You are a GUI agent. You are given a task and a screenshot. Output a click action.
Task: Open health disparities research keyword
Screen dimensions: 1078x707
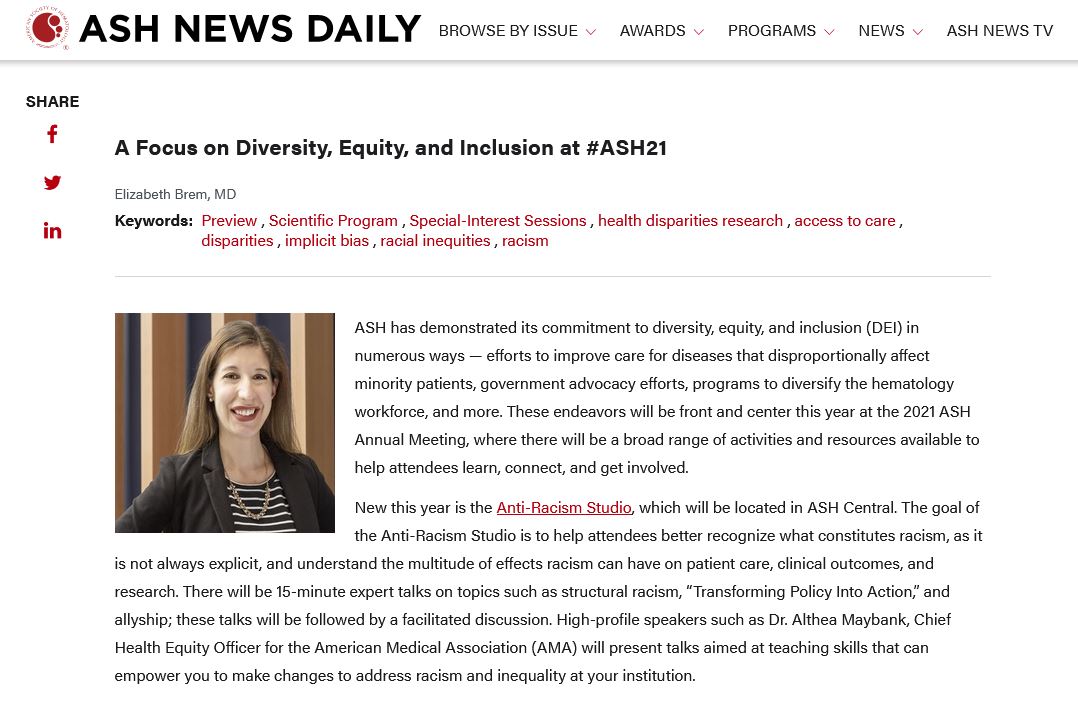click(690, 221)
